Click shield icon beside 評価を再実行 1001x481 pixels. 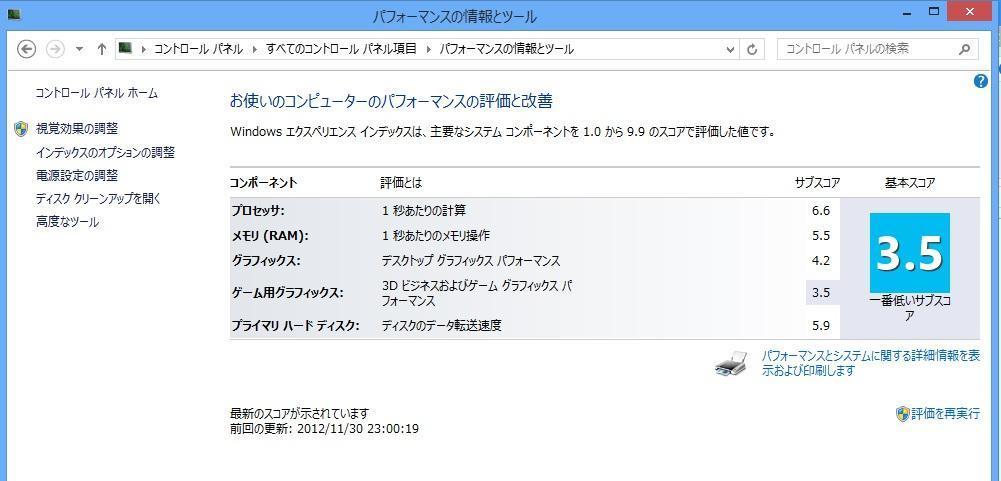(x=903, y=413)
